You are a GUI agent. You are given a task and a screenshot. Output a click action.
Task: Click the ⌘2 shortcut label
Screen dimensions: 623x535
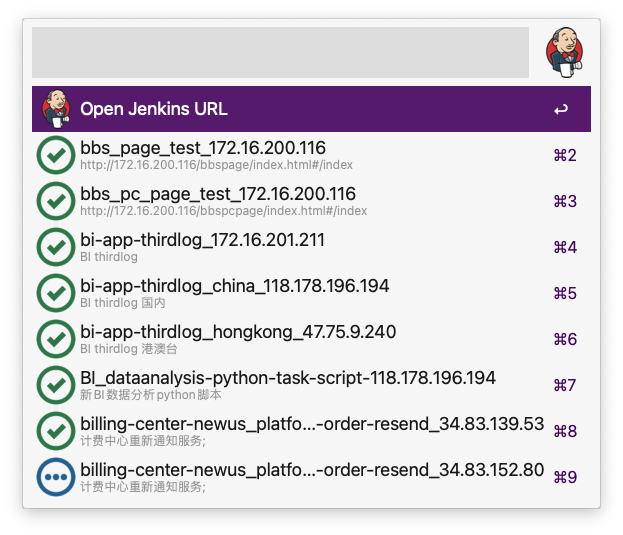[565, 155]
